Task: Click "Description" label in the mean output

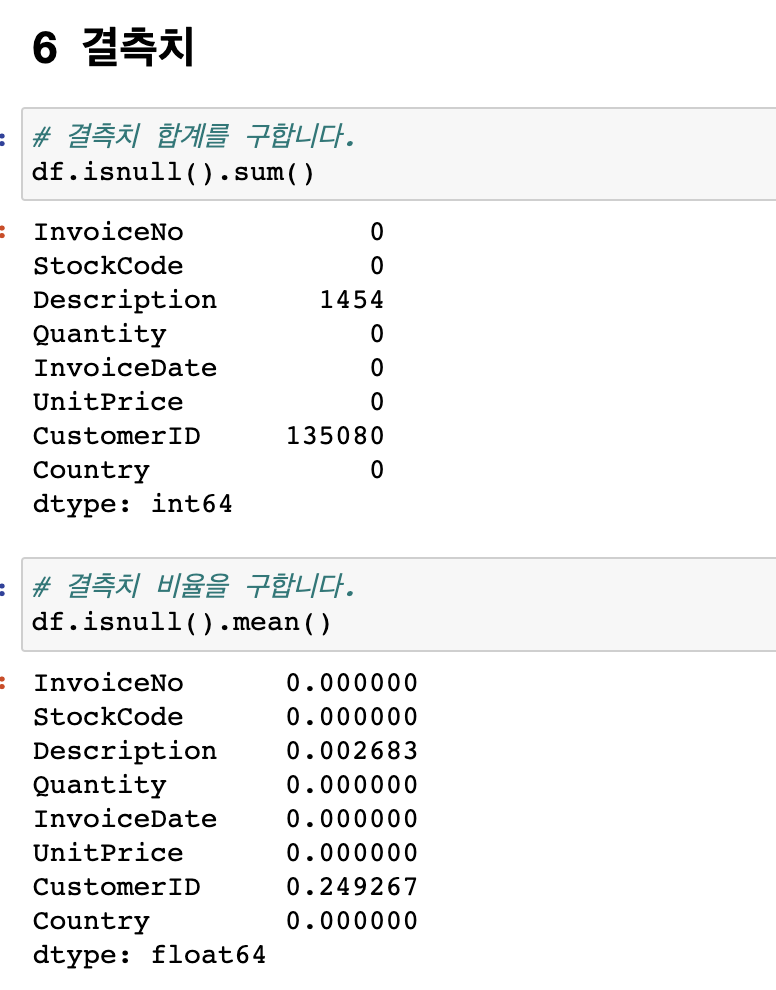Action: tap(124, 751)
